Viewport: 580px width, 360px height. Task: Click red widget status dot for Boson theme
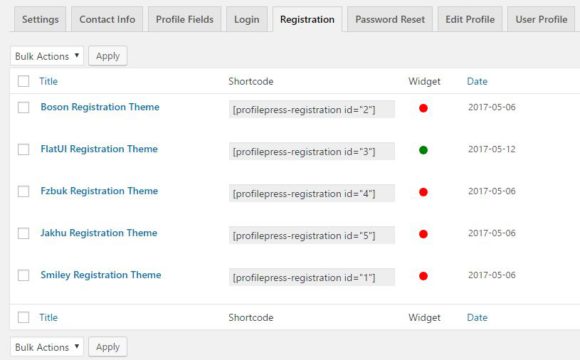424,108
